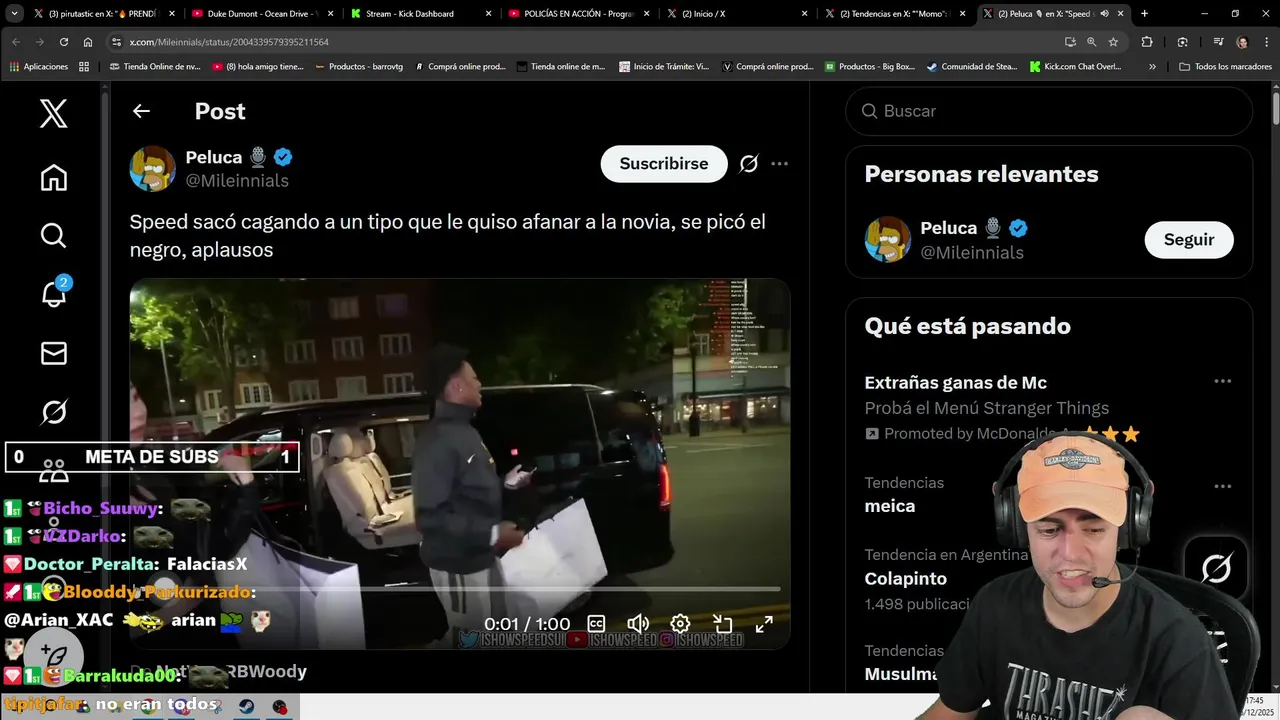Screen dimensions: 1280x720
Task: Open the Comunidad de Steam bookmark
Action: tap(974, 67)
